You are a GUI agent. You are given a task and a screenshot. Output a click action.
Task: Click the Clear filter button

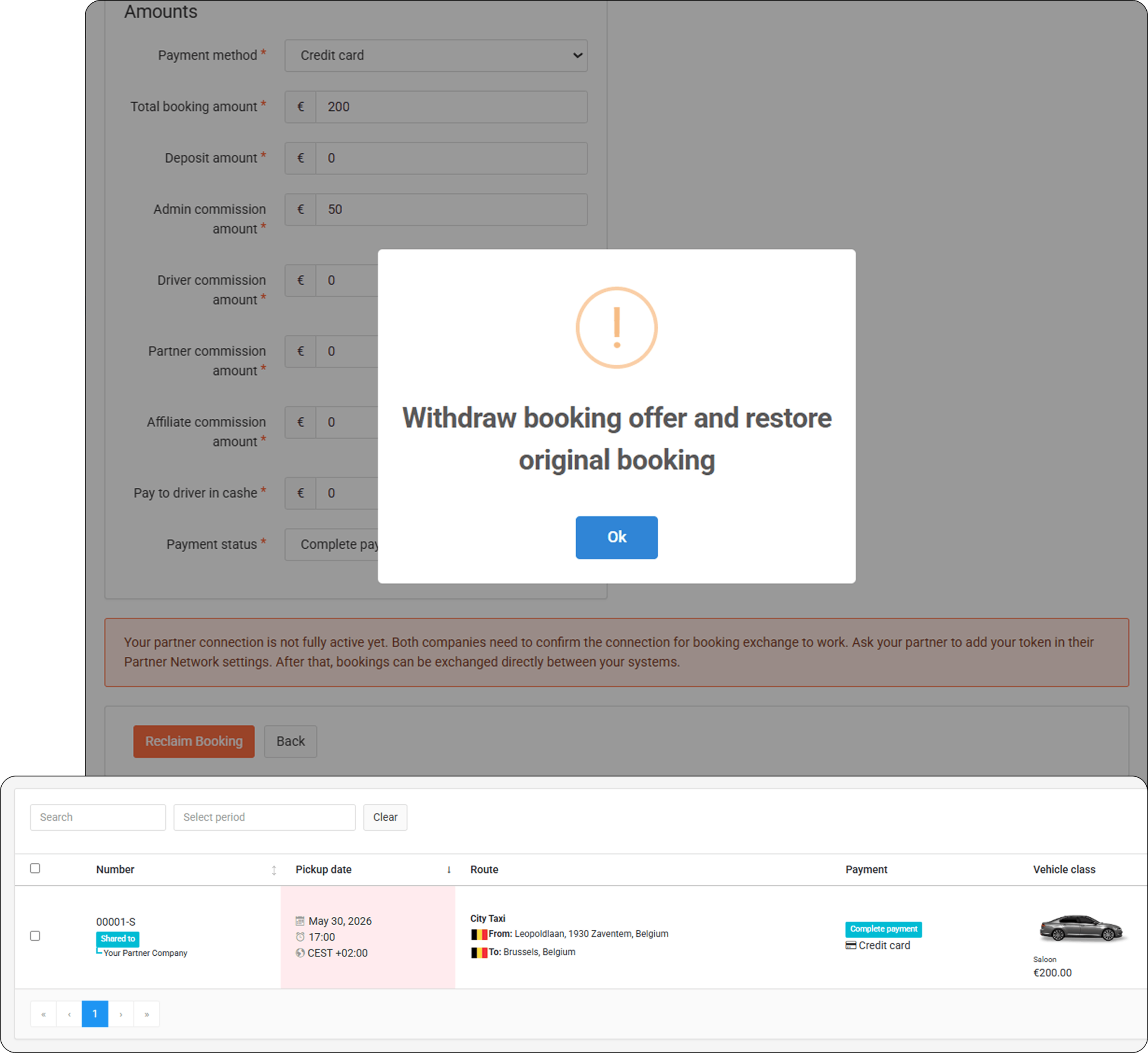[x=385, y=817]
